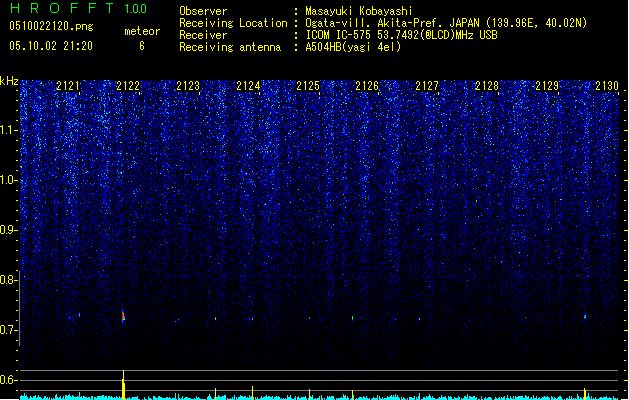Click the 2128 time marker
This screenshot has height=400, width=629.
487,86
